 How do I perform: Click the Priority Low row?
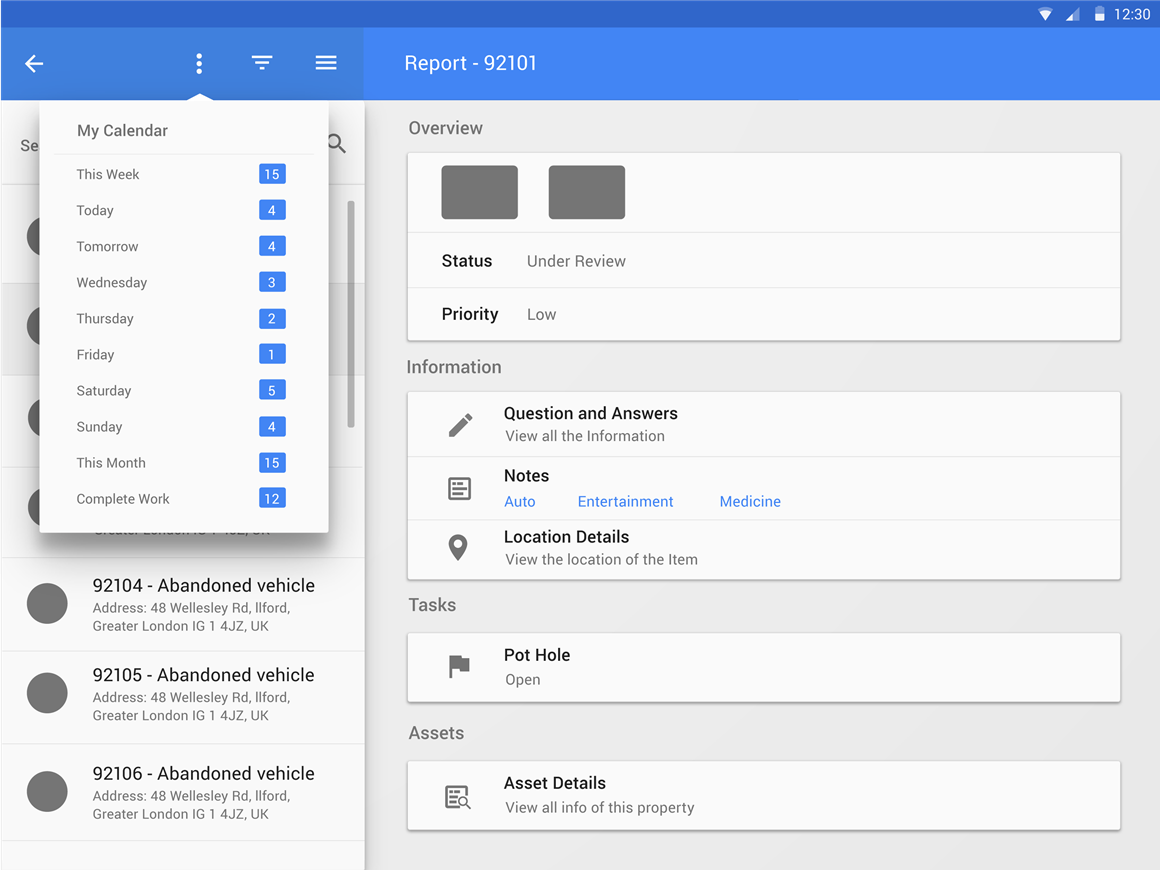pos(763,314)
